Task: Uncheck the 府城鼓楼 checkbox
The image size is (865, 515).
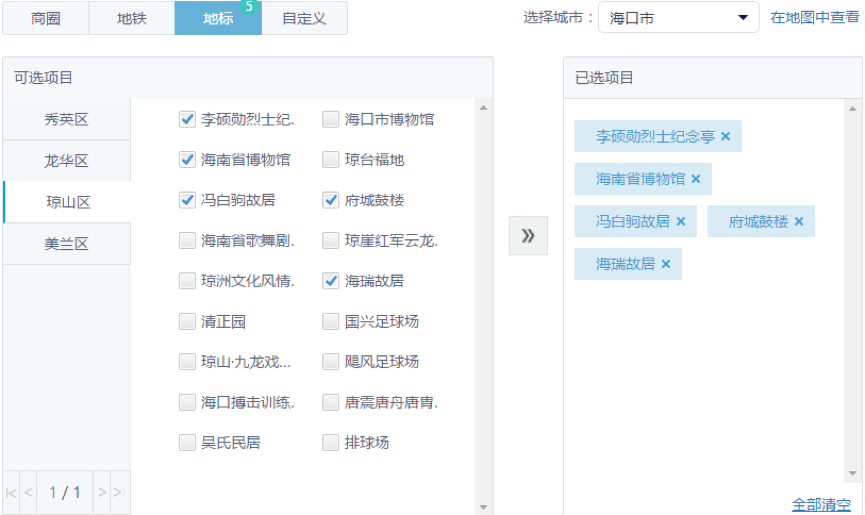Action: tap(331, 200)
